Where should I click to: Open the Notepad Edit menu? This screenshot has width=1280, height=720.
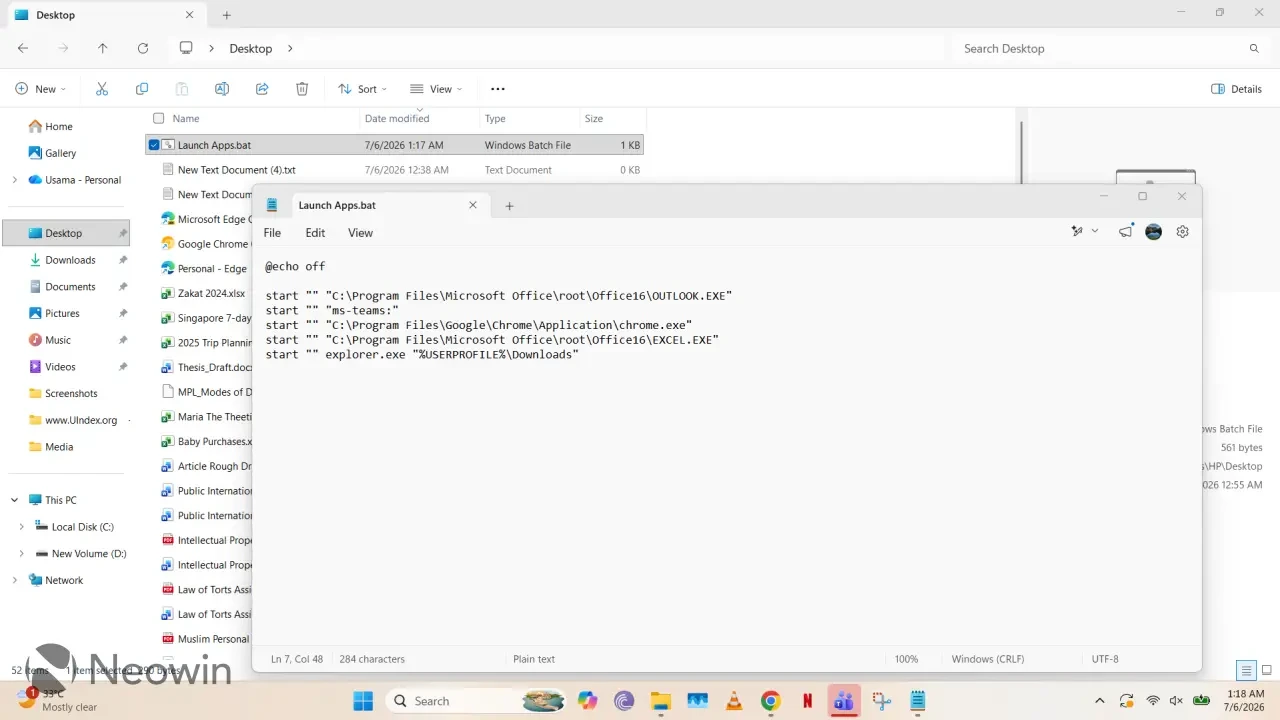[315, 233]
